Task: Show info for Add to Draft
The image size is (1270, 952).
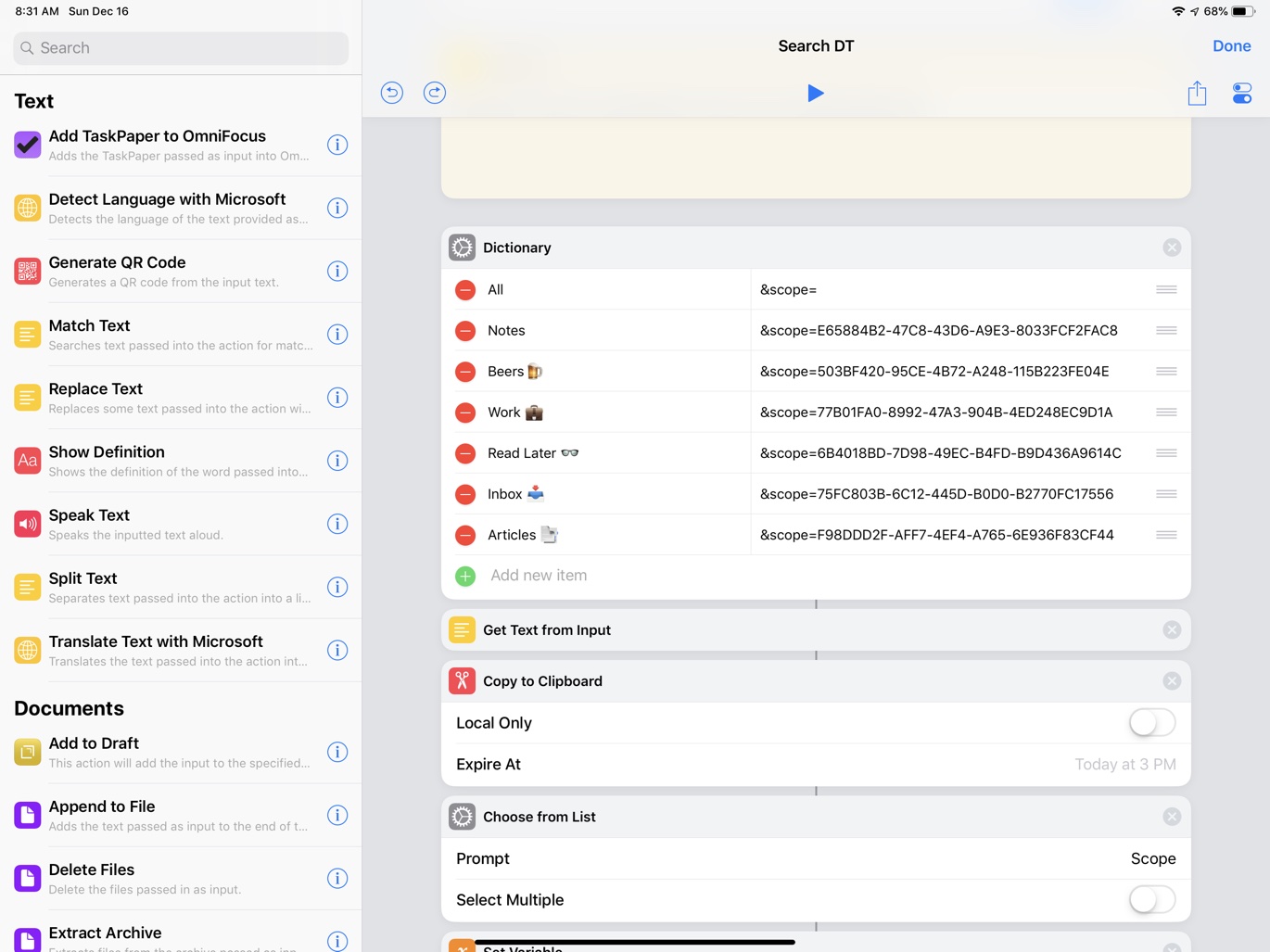Action: pyautogui.click(x=337, y=751)
